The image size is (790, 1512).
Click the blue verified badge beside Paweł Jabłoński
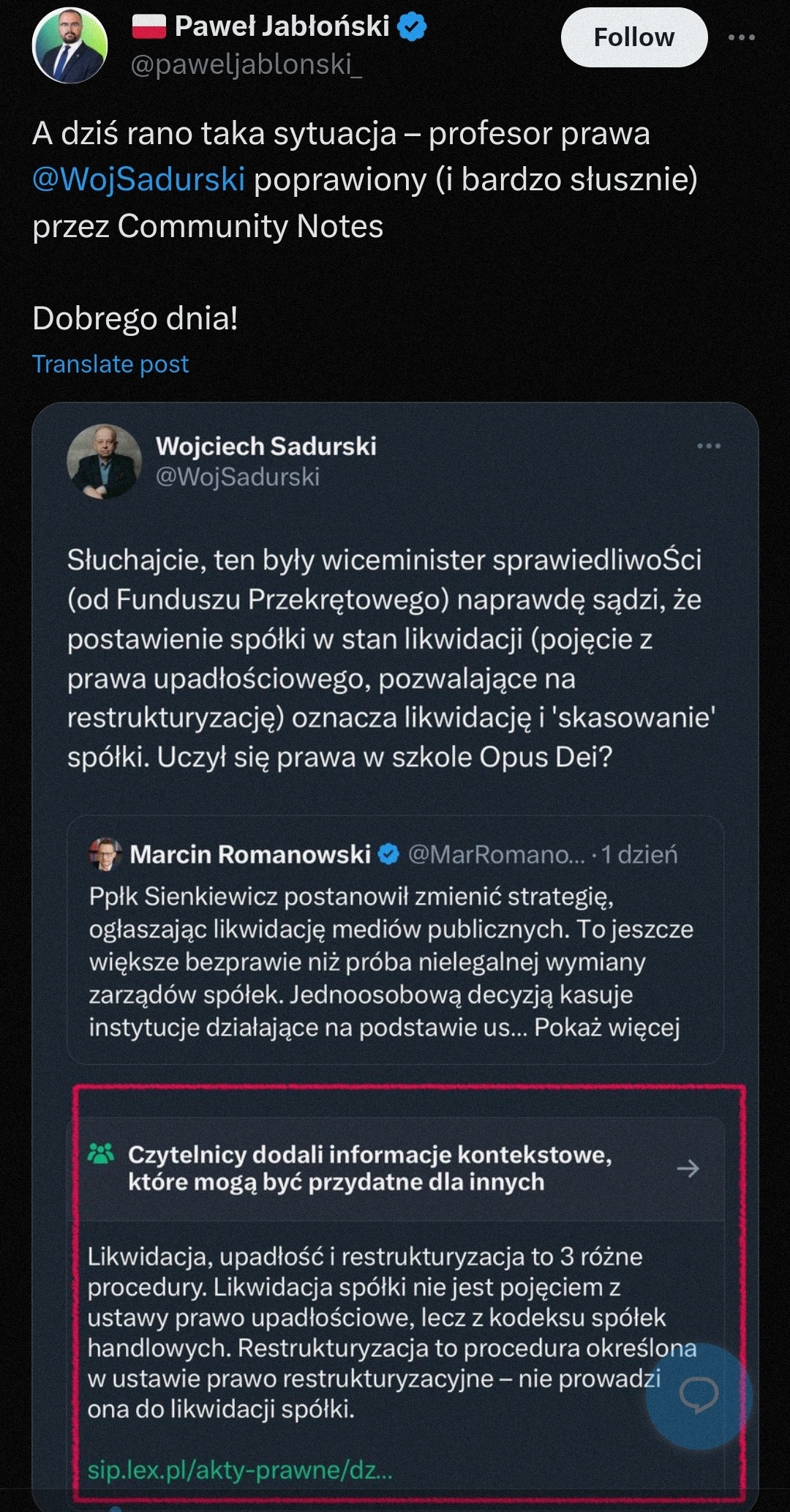click(412, 27)
